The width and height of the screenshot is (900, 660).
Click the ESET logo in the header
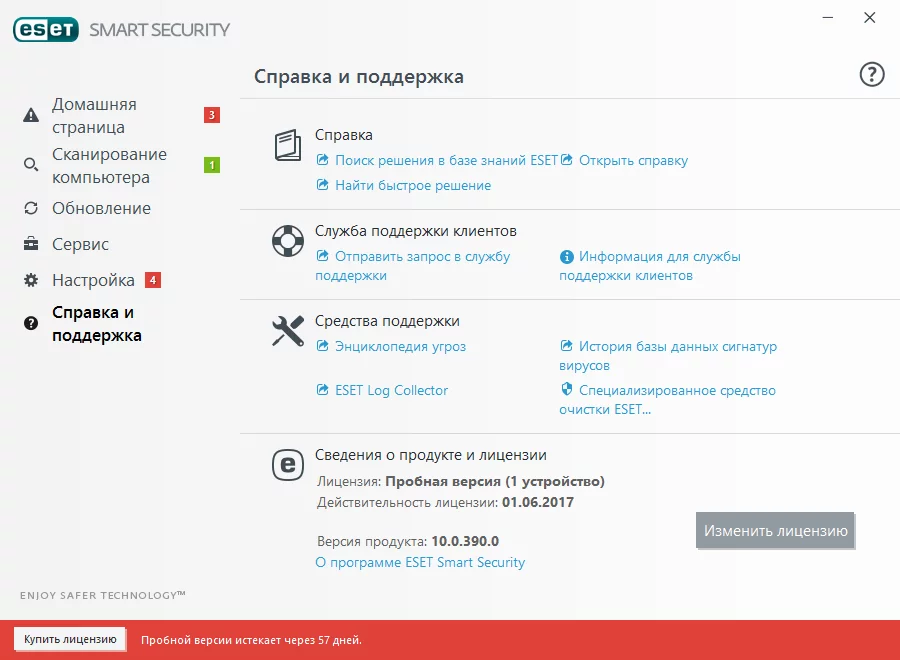(46, 30)
